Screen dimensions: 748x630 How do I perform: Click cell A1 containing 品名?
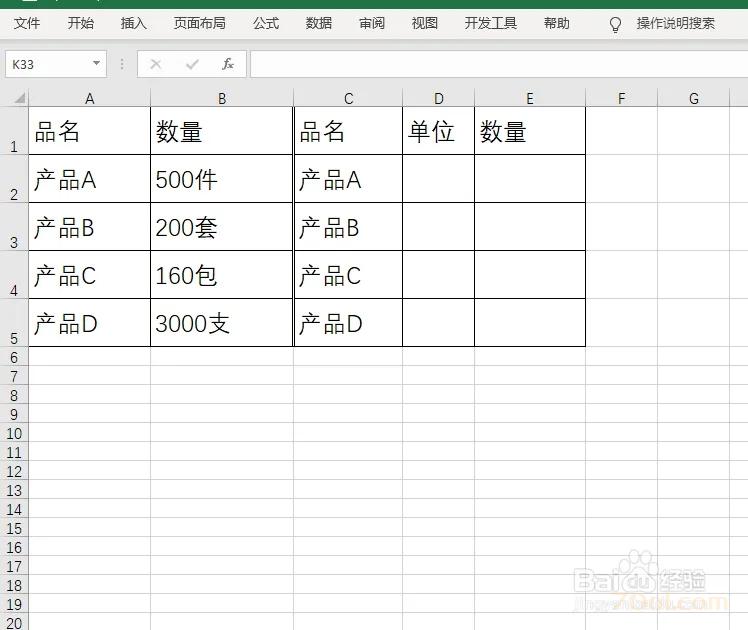[90, 131]
